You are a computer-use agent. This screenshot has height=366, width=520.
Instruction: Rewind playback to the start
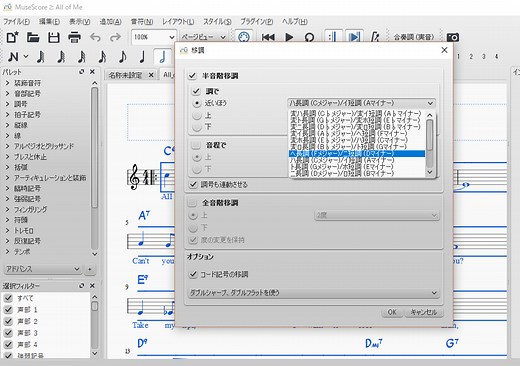[268, 37]
